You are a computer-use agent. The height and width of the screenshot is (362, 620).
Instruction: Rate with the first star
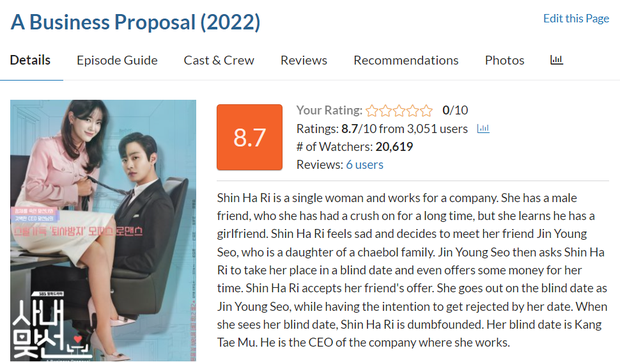point(372,111)
